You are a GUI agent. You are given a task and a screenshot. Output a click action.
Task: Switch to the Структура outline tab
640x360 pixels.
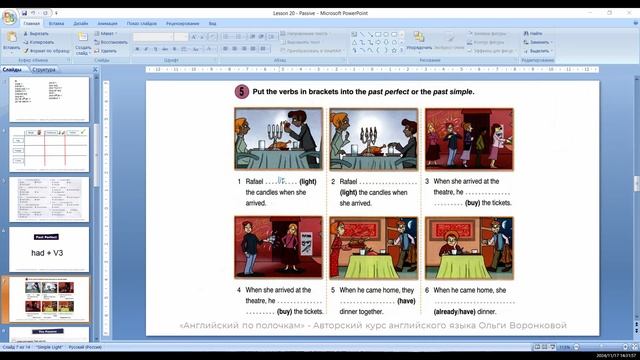click(x=44, y=70)
